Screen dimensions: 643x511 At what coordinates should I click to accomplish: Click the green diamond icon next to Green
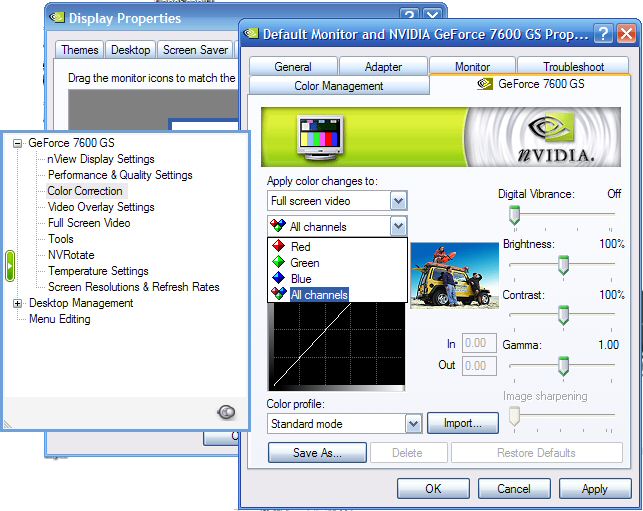point(278,262)
